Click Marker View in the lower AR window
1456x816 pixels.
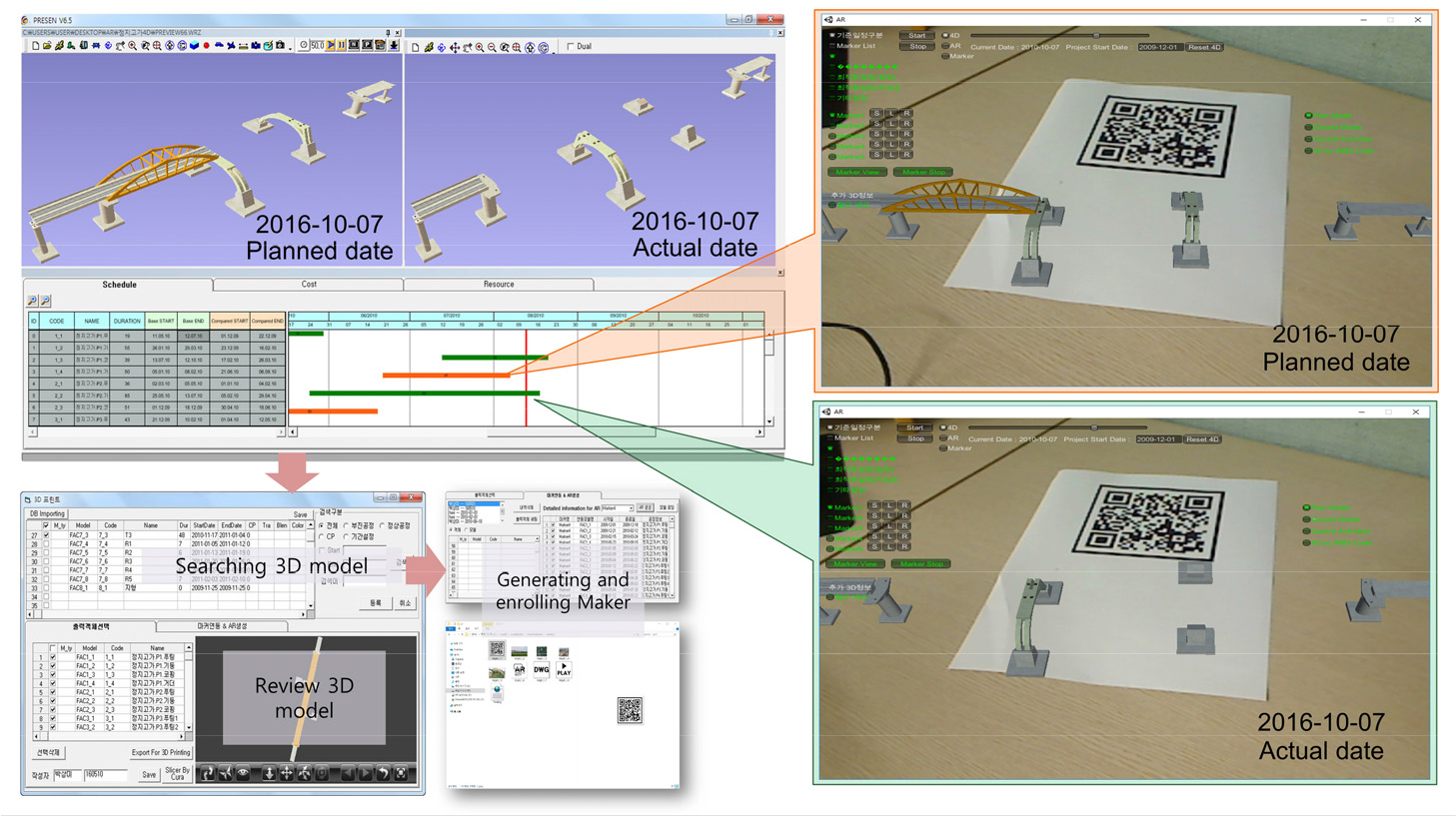click(x=856, y=564)
